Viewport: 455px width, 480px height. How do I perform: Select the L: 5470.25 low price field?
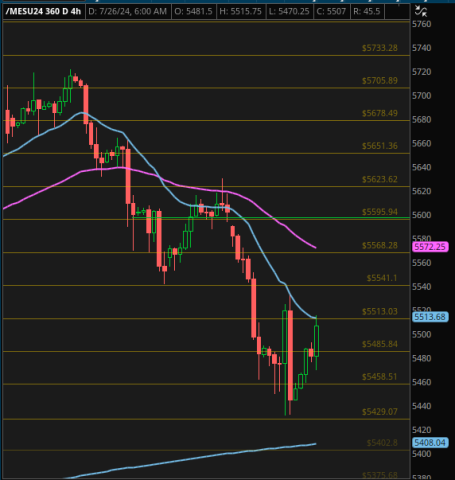pos(289,11)
